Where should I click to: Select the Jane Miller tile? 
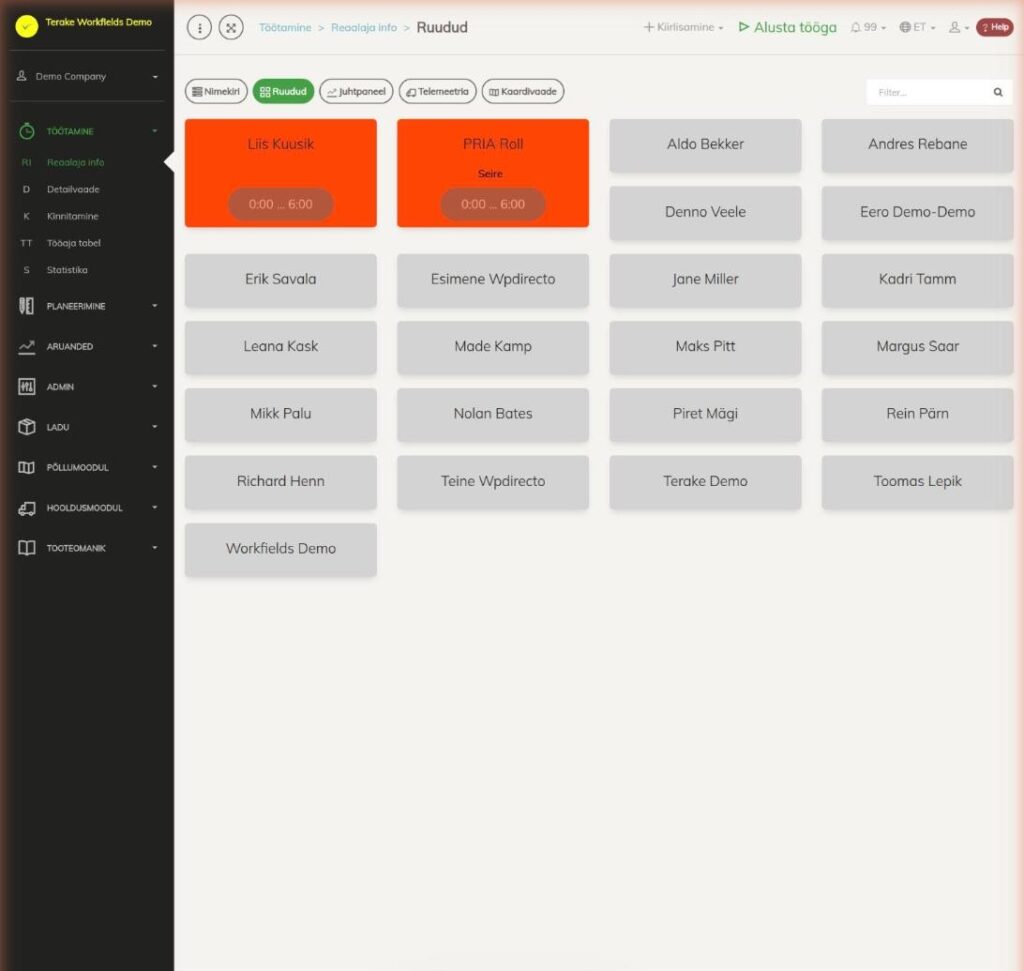click(x=705, y=279)
